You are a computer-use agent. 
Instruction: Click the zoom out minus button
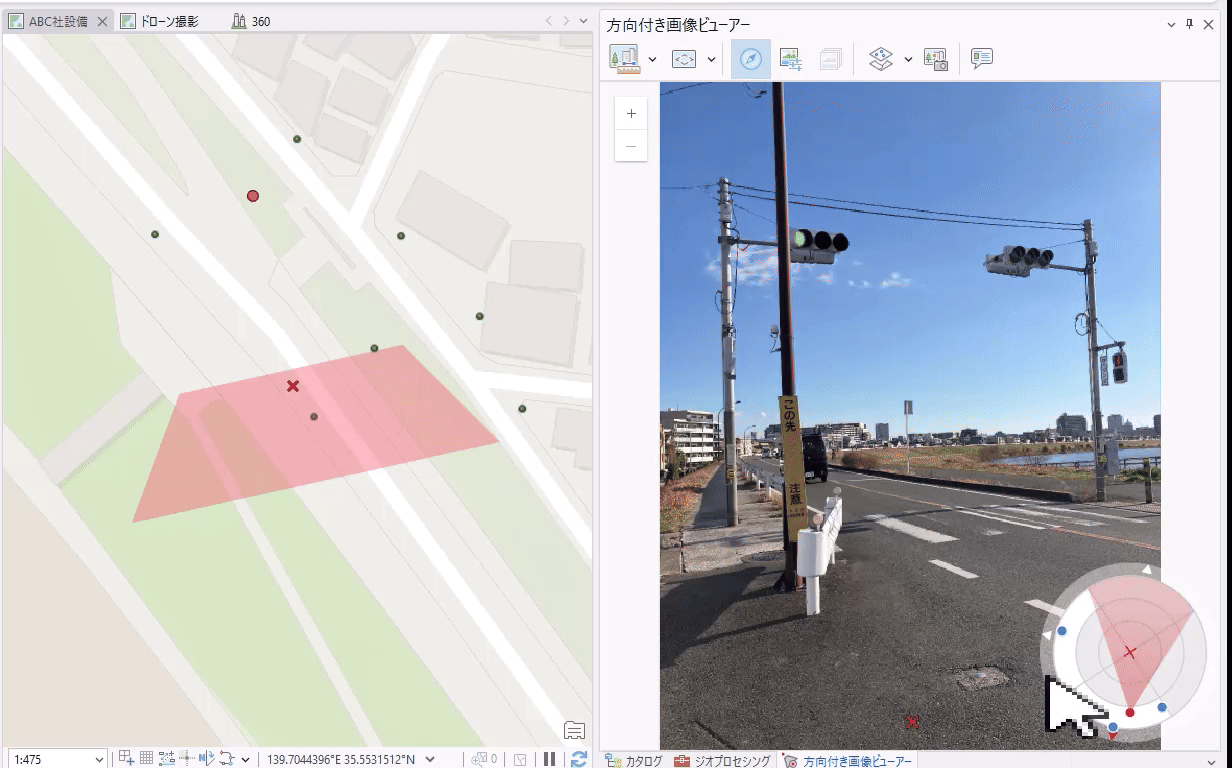click(x=631, y=146)
